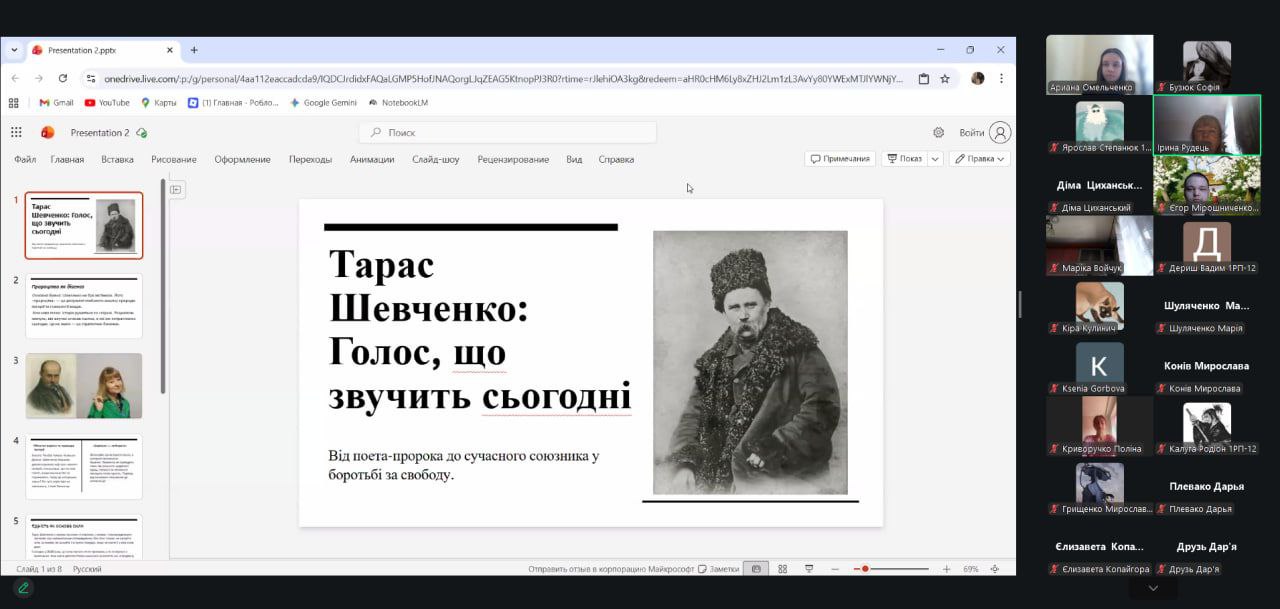The height and width of the screenshot is (609, 1280).
Task: Open the Анимации ribbon tab
Action: [372, 159]
